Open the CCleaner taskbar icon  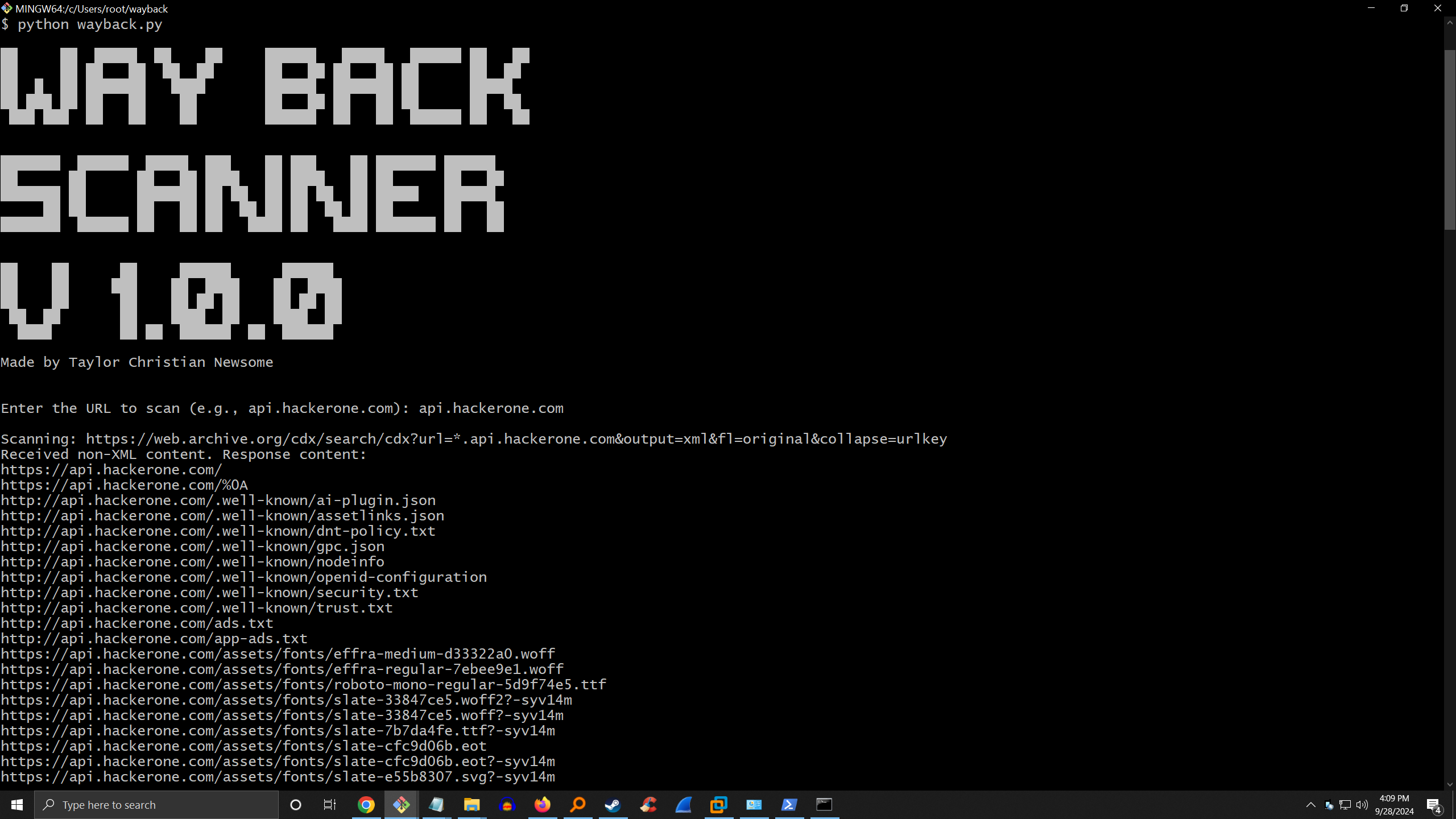648,805
